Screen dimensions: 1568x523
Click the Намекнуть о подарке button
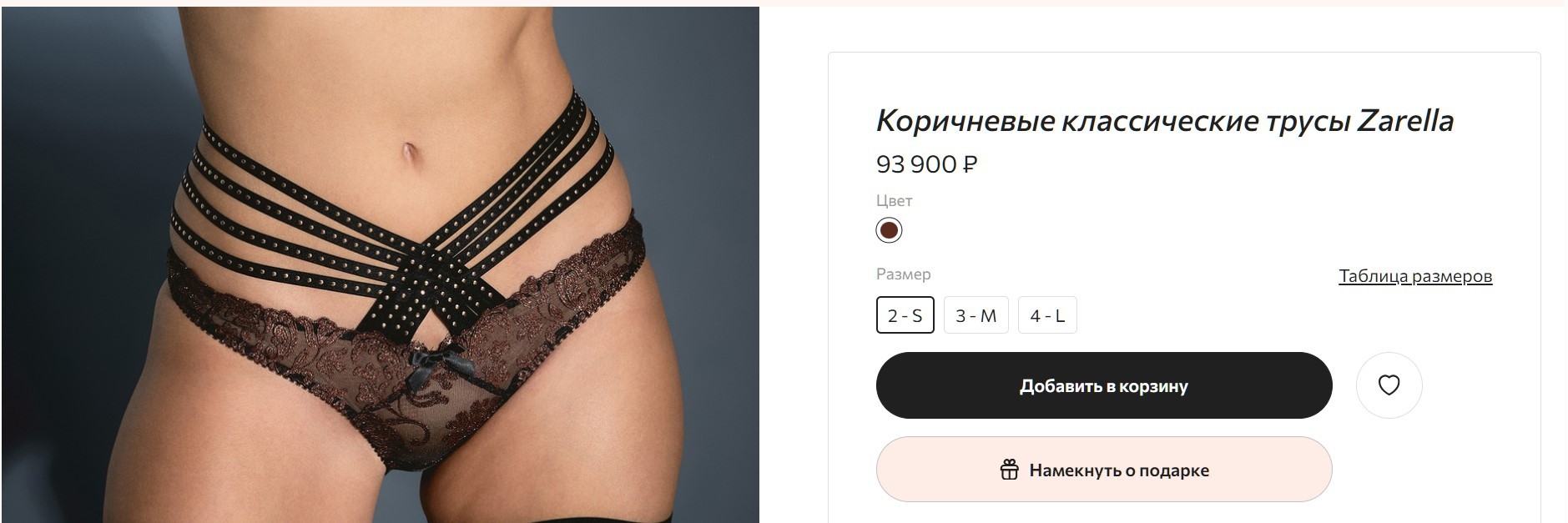[1104, 470]
